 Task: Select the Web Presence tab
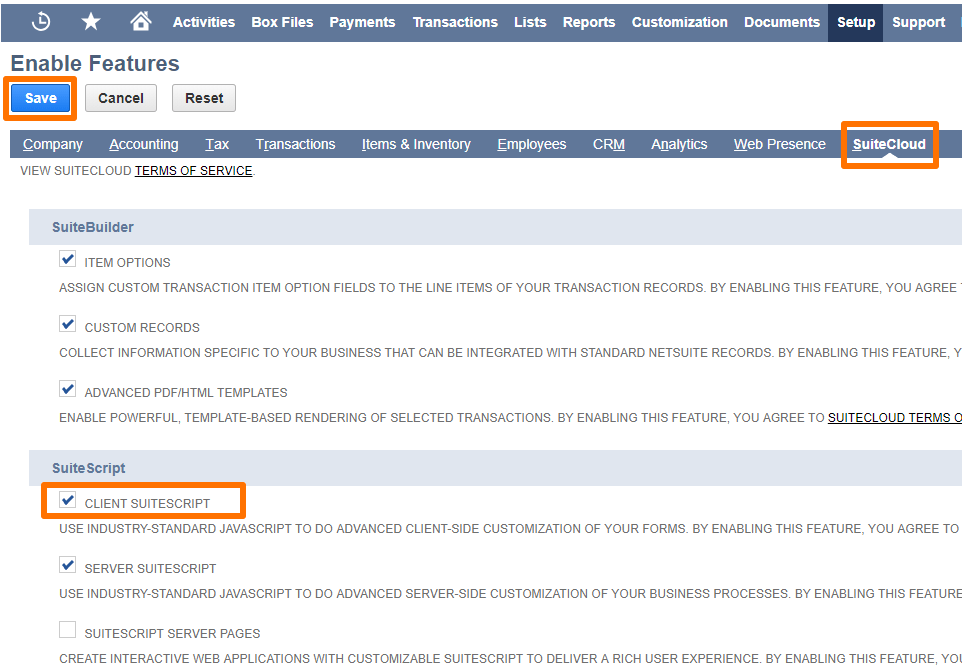point(779,143)
